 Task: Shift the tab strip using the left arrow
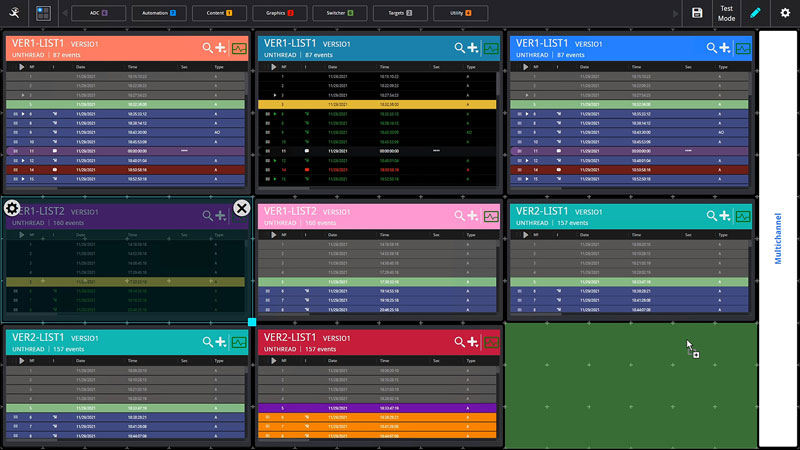[64, 13]
